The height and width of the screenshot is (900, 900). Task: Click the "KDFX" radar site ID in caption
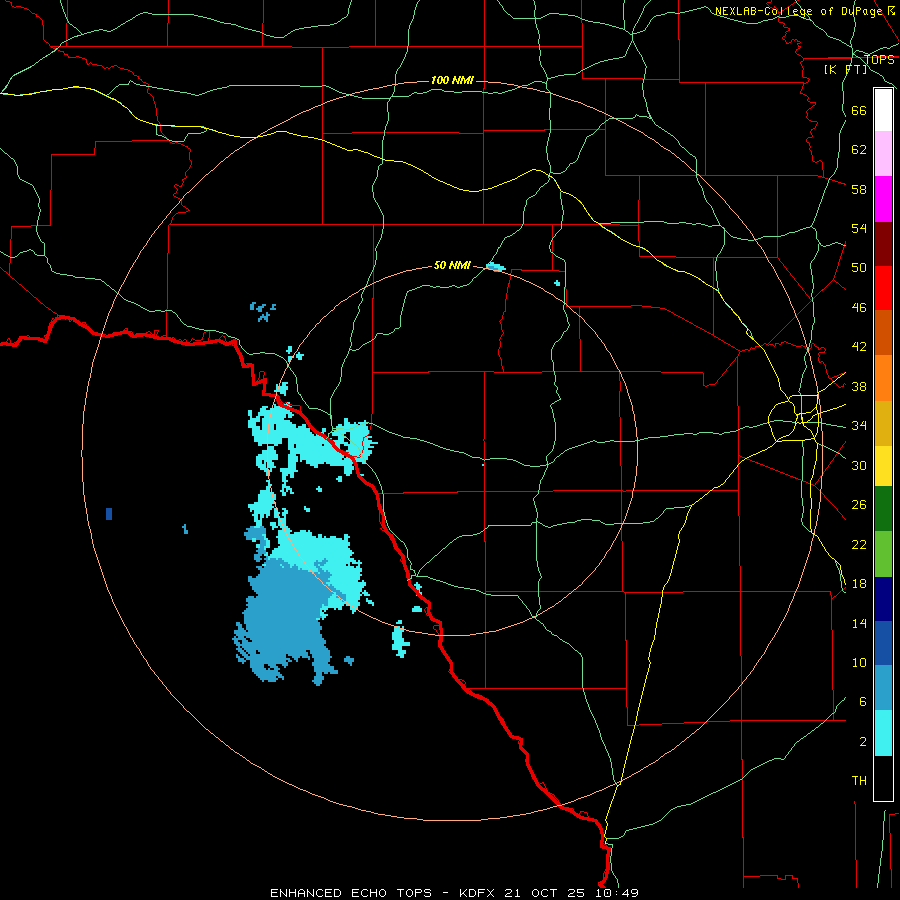tap(479, 893)
